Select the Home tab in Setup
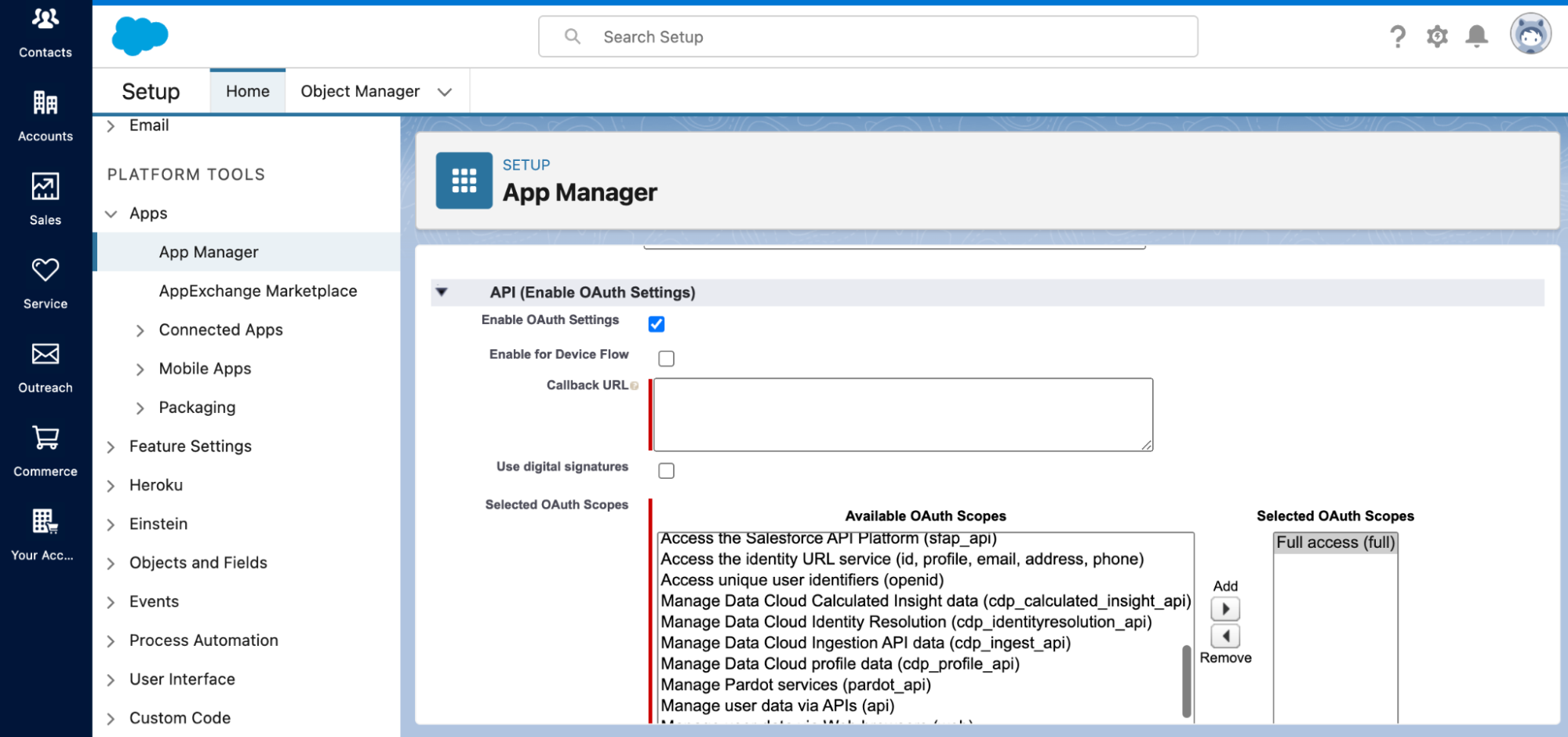 [x=247, y=91]
